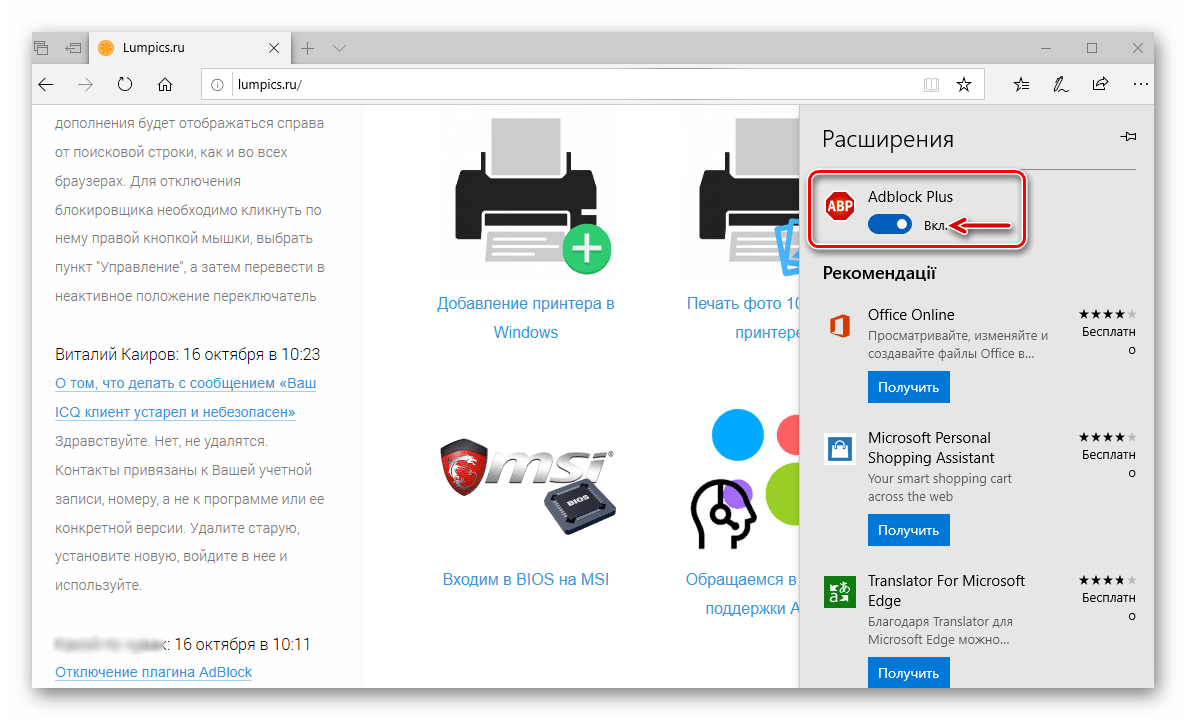Show the tabs you've set aside
This screenshot has height=720, width=1186.
pos(42,48)
